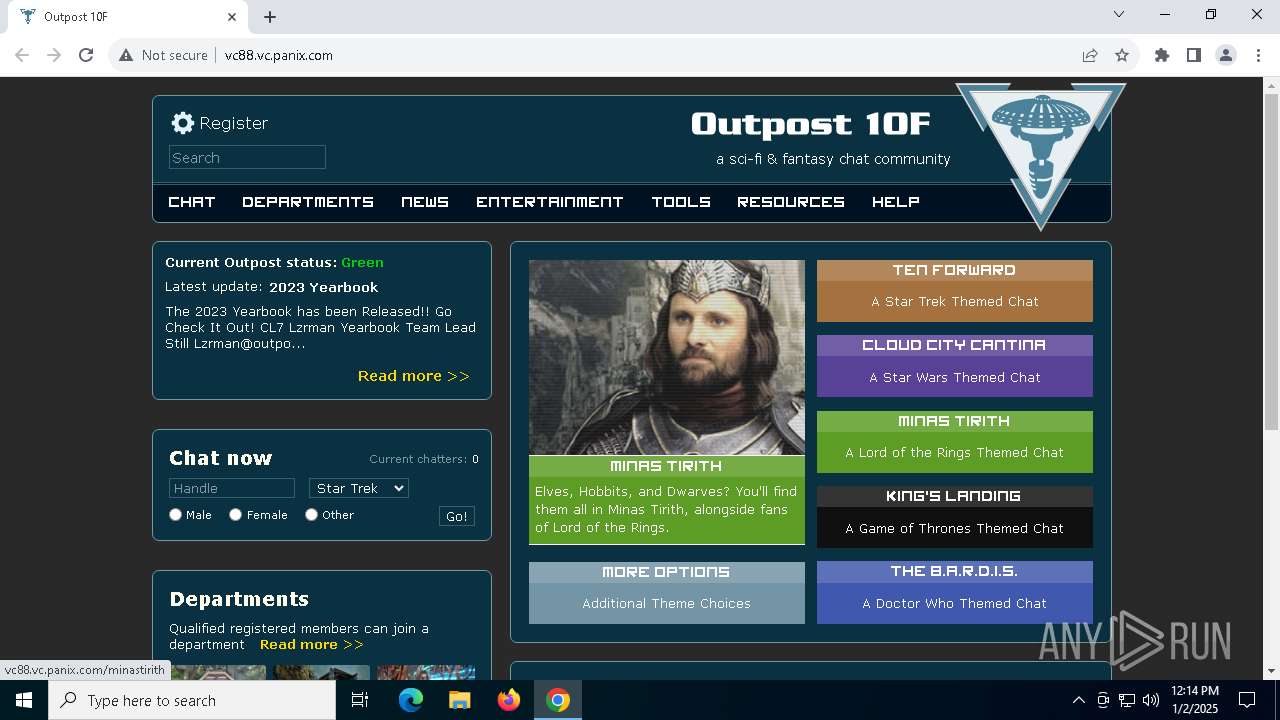Open the ENTERTAINMENT menu
The width and height of the screenshot is (1280, 720).
point(550,202)
